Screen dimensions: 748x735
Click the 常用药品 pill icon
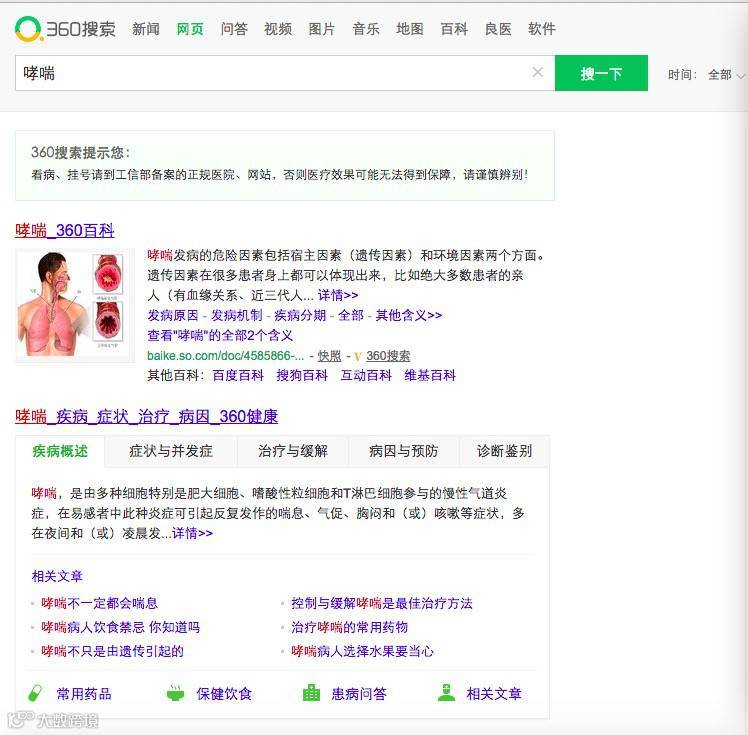[x=36, y=693]
